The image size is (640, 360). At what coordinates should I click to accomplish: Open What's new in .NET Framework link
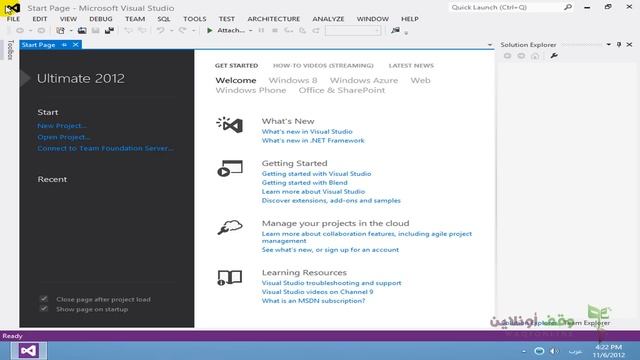[313, 140]
